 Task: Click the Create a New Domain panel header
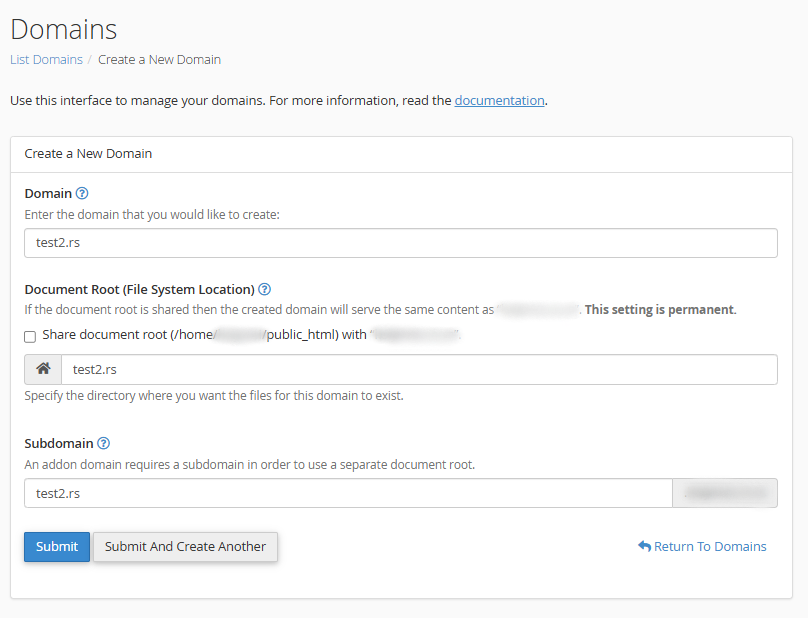[x=401, y=154]
